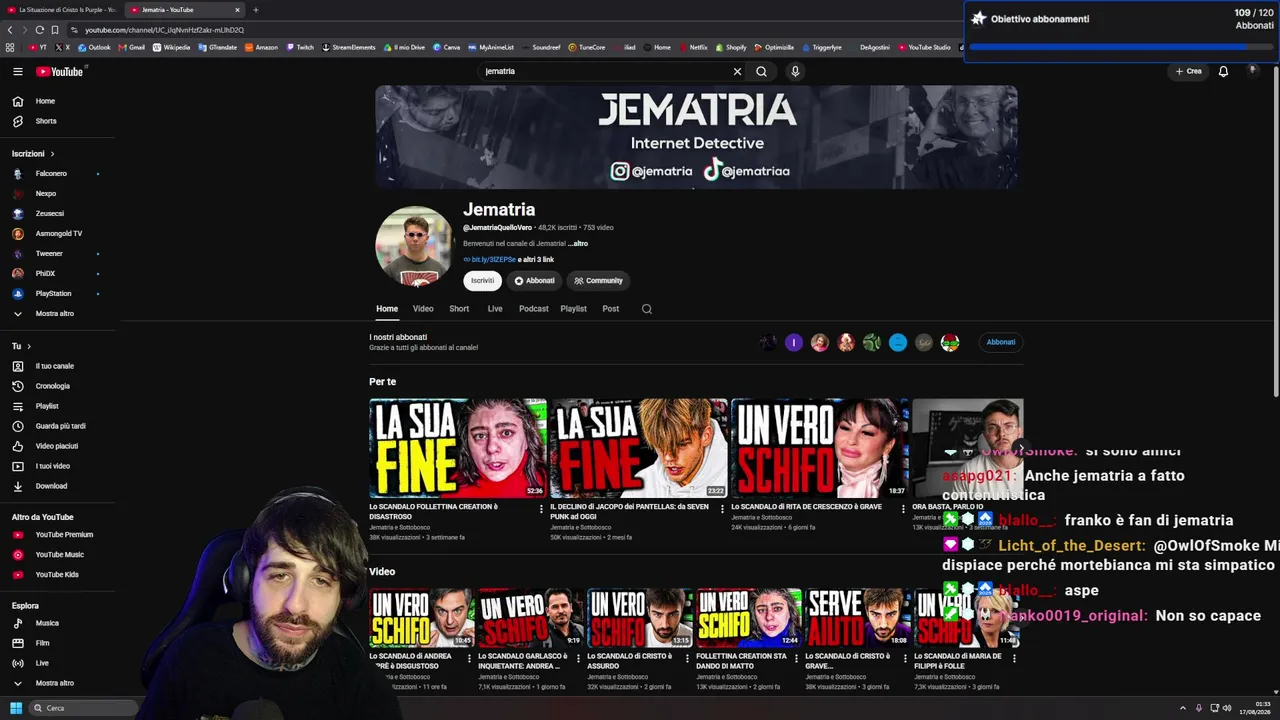This screenshot has width=1280, height=720.
Task: Clear the search box with the X
Action: 737,71
